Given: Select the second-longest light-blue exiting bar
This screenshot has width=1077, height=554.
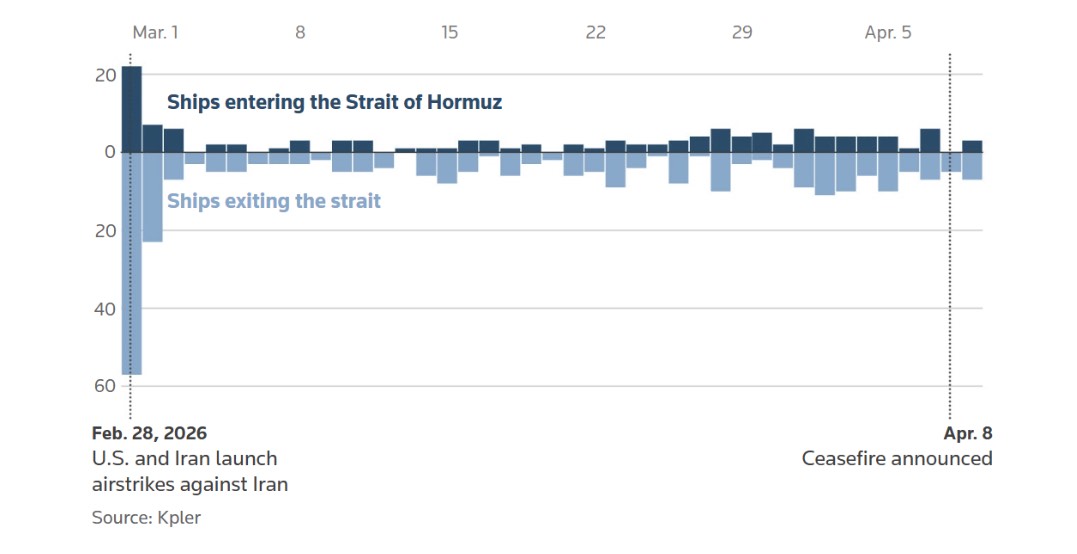Looking at the screenshot, I should pyautogui.click(x=153, y=197).
